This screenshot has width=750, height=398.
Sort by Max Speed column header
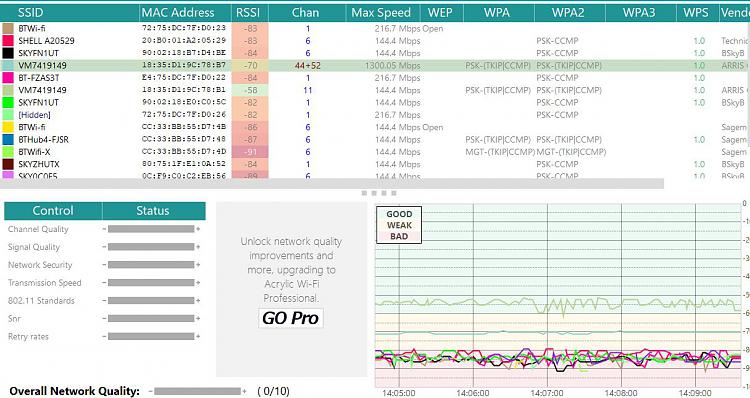coord(383,13)
